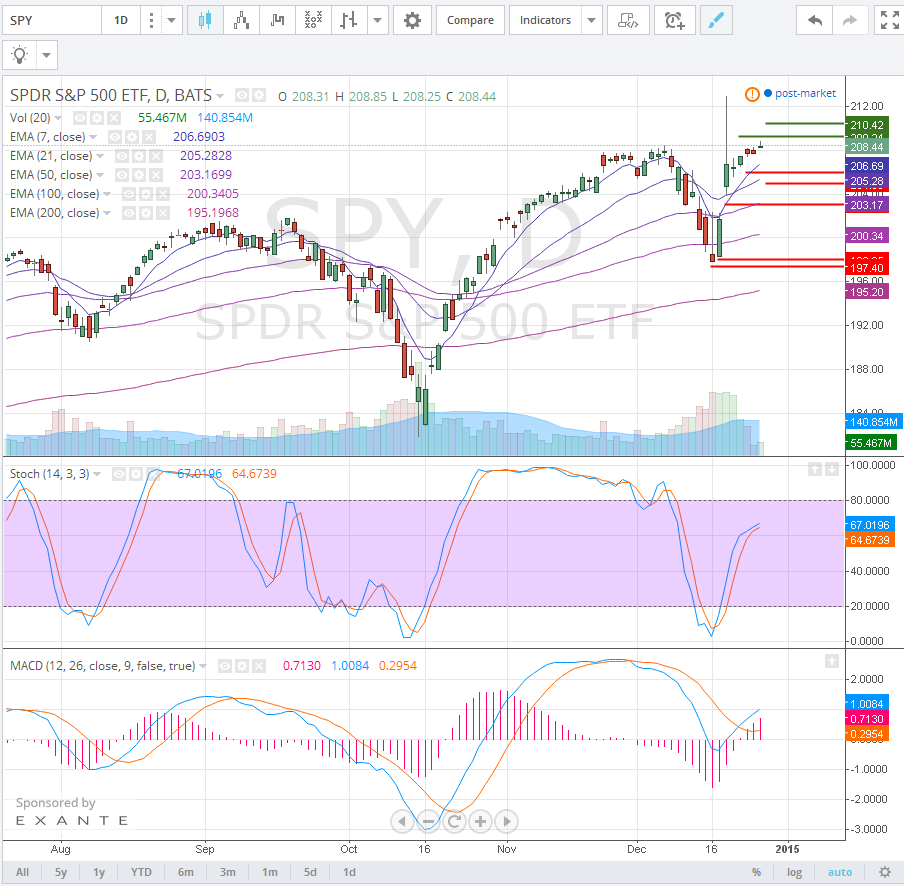Move the Stoch pane up
Viewport: 904px width, 886px height.
click(x=814, y=469)
